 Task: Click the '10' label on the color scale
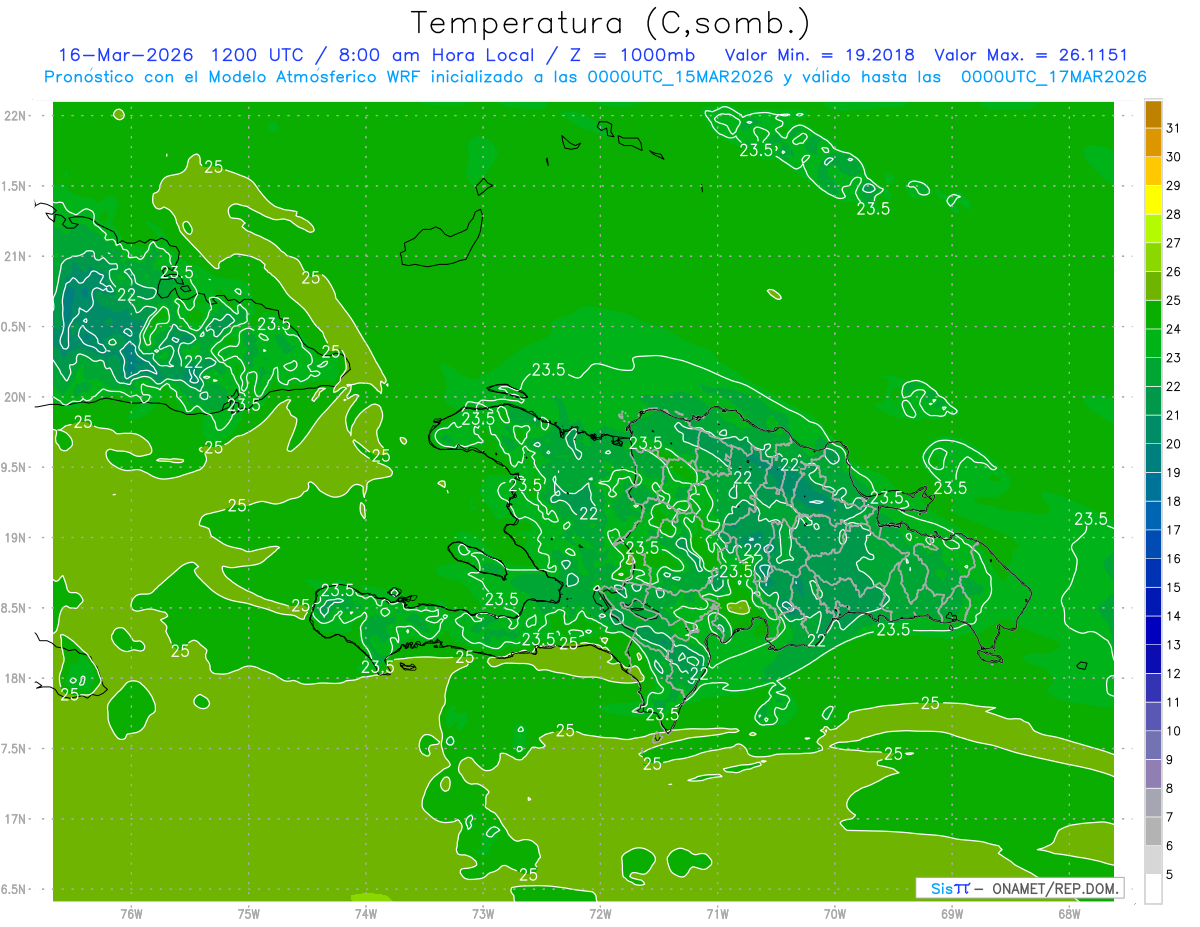pos(1174,731)
